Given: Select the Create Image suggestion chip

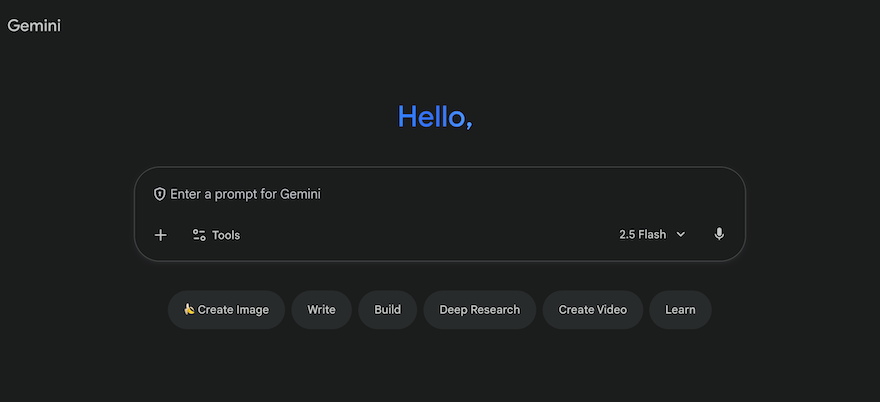Looking at the screenshot, I should [226, 310].
